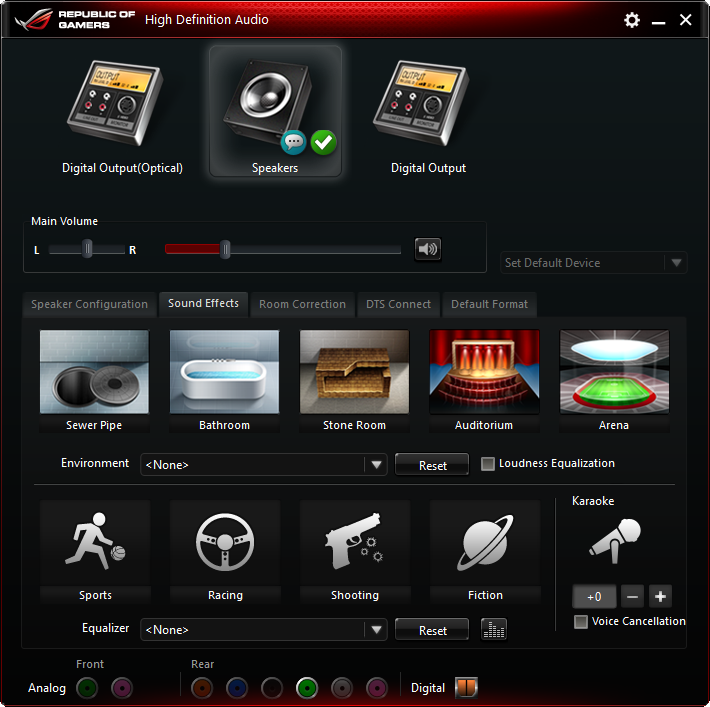Enable Loudness Equalization checkbox

488,464
